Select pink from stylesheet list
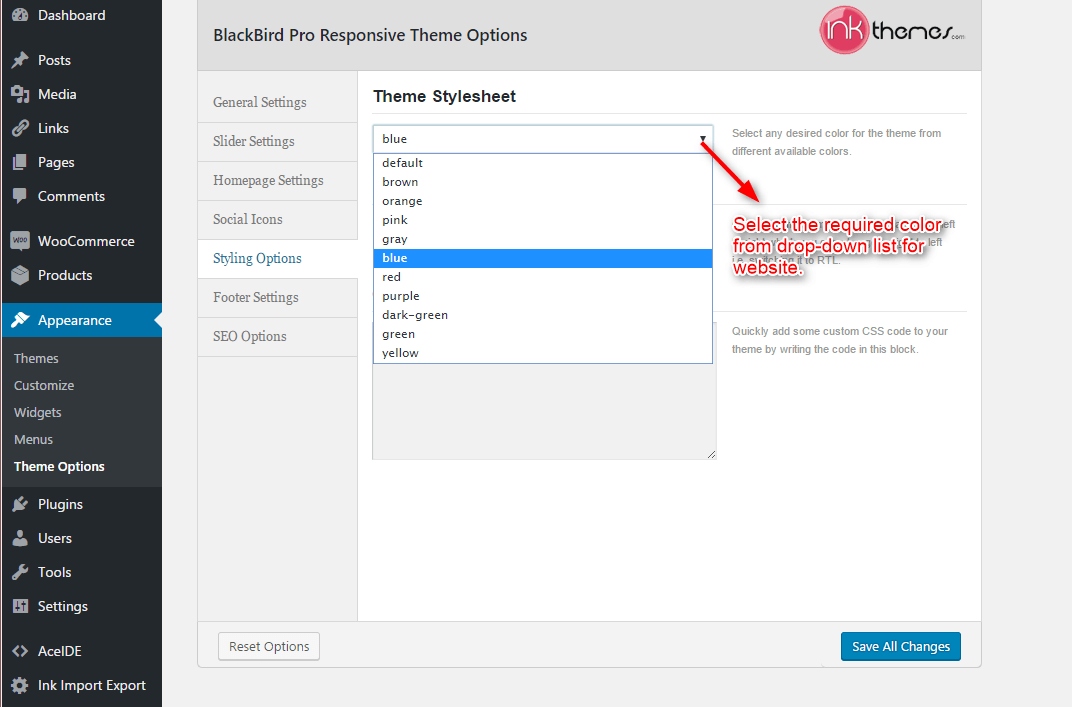Screen dimensions: 1072x707 543,219
